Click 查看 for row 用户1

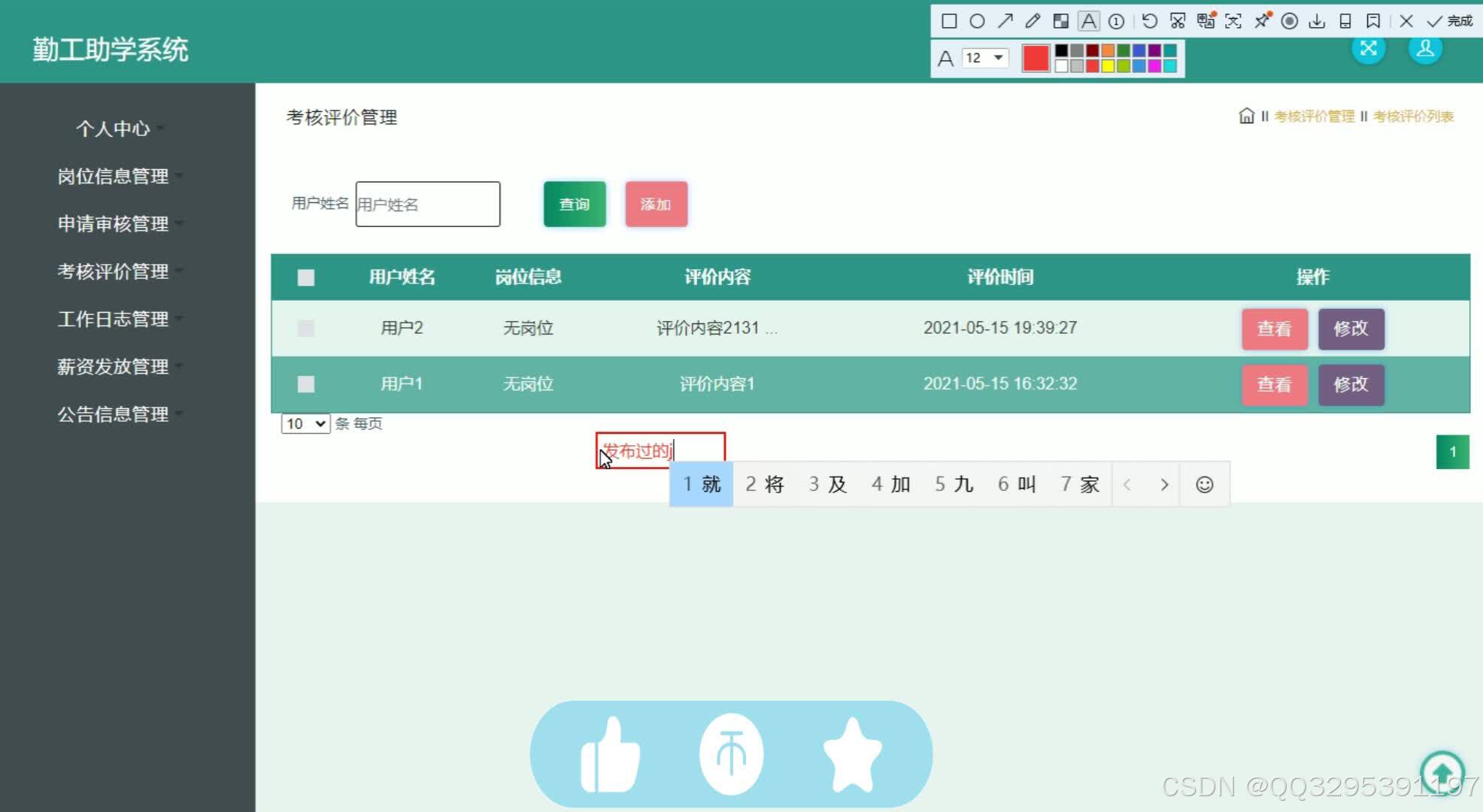click(1275, 384)
